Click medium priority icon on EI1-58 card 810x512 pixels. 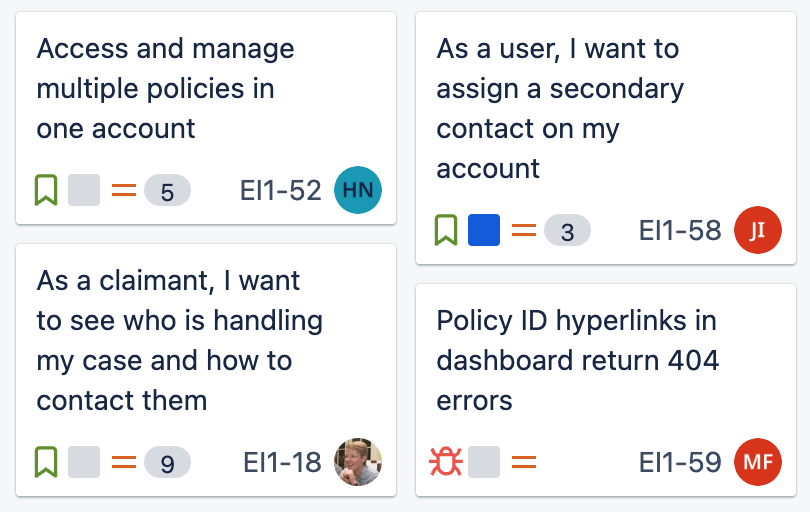pos(524,231)
